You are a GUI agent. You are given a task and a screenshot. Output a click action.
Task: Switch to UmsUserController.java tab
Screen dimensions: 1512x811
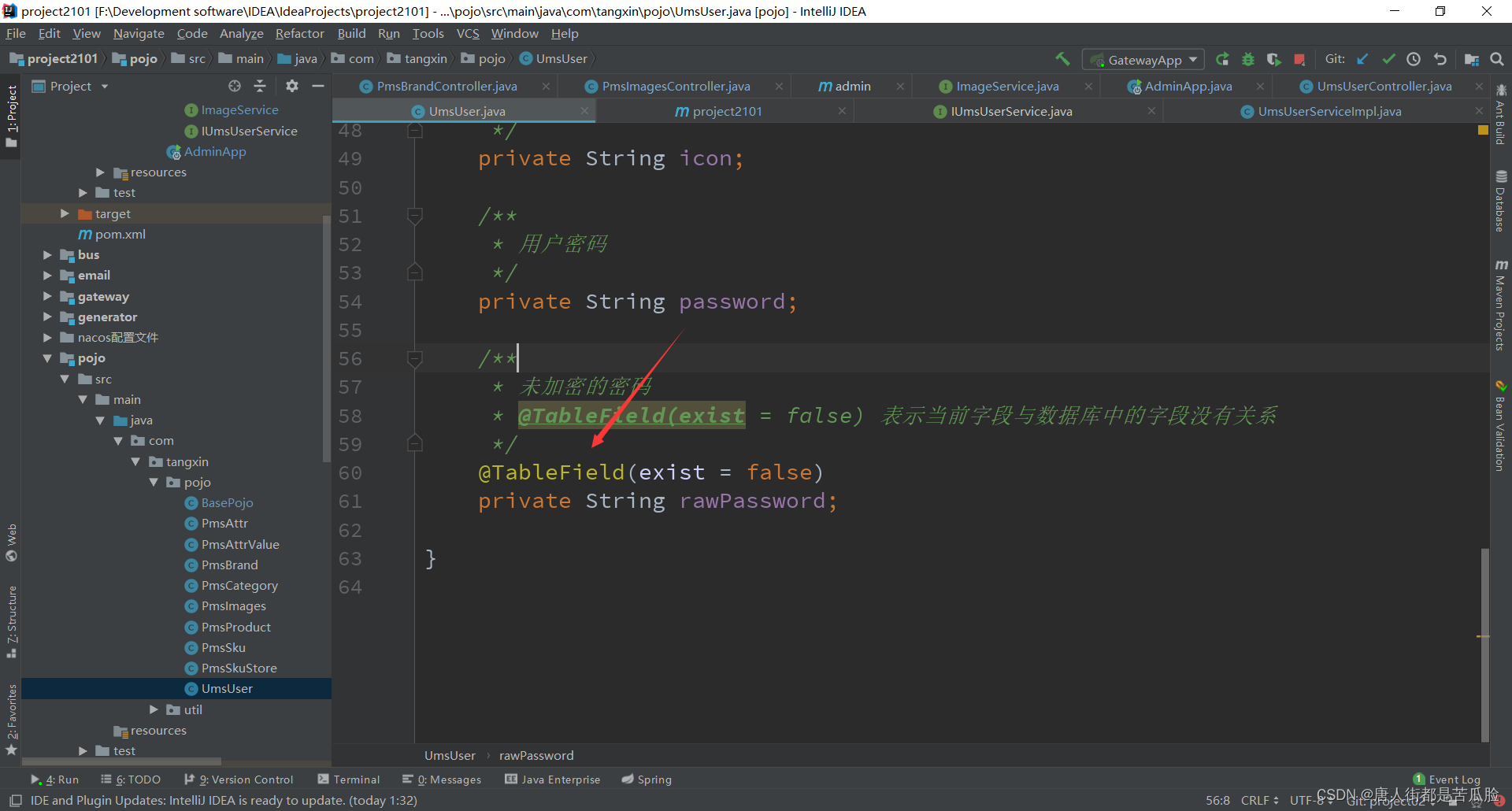(1384, 86)
